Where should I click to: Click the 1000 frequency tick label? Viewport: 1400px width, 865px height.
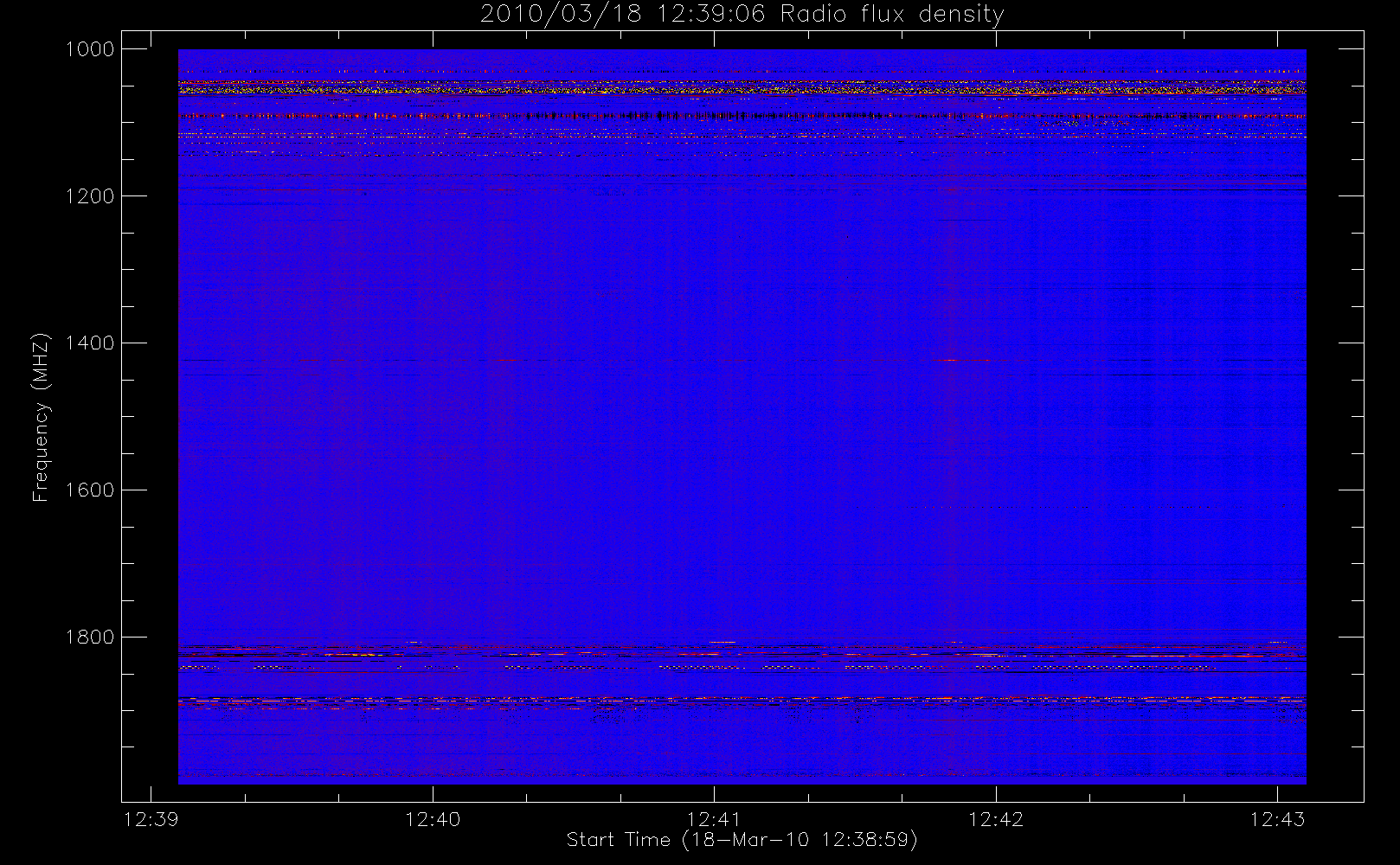tap(90, 49)
